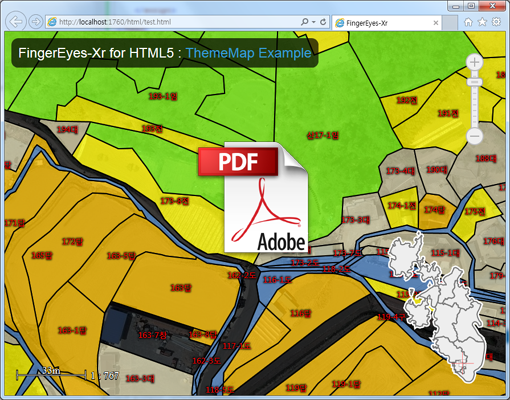Click the parcel label 191전
This screenshot has width=510, height=400.
(x=448, y=114)
